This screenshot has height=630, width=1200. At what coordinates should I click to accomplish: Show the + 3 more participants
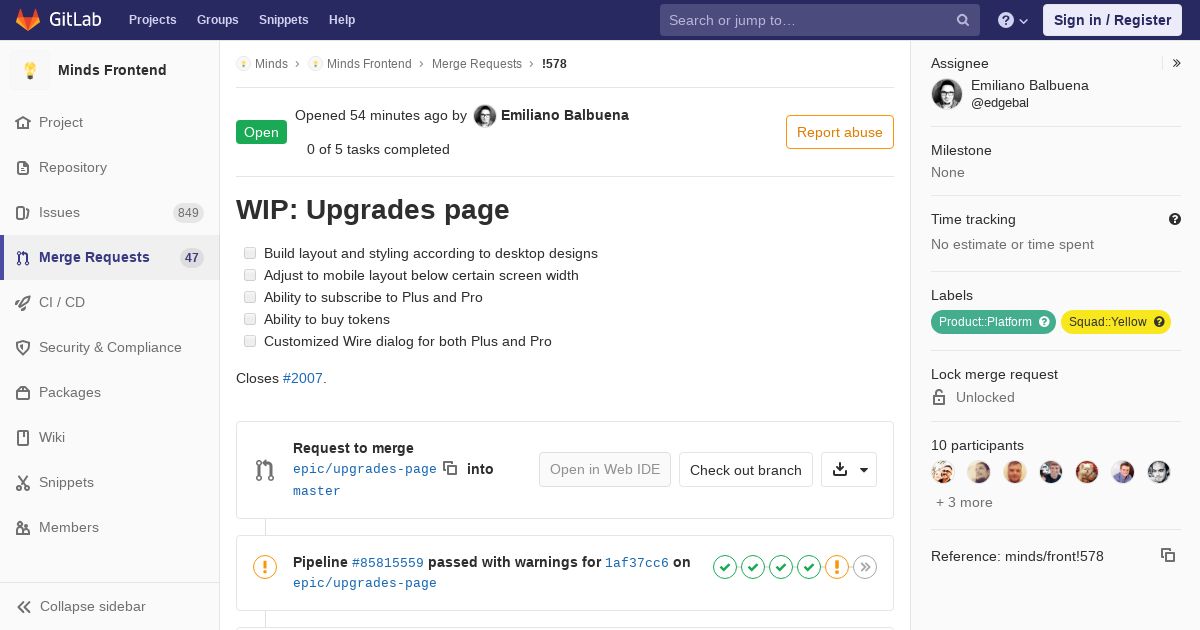(x=964, y=502)
